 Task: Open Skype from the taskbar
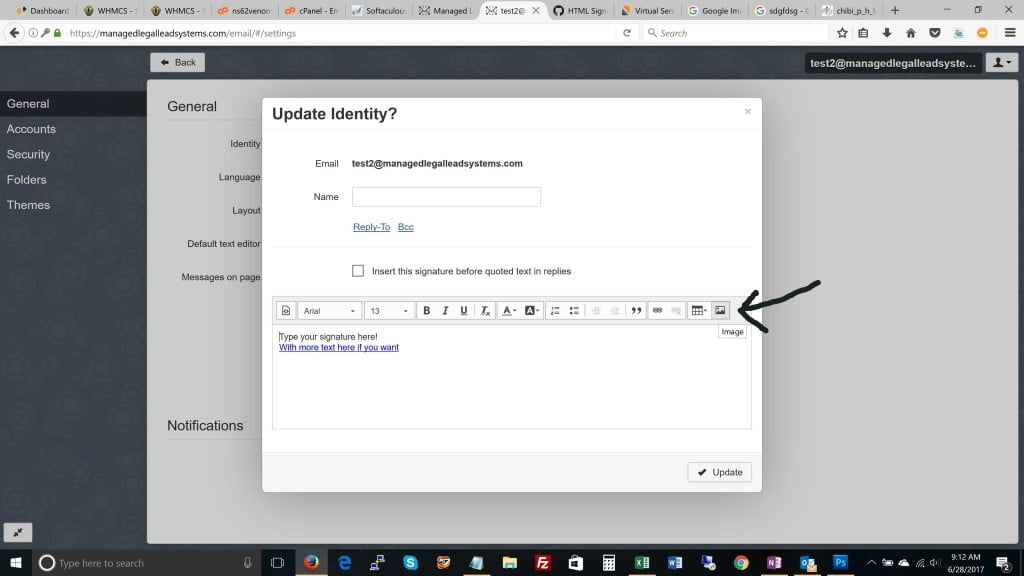coord(410,562)
